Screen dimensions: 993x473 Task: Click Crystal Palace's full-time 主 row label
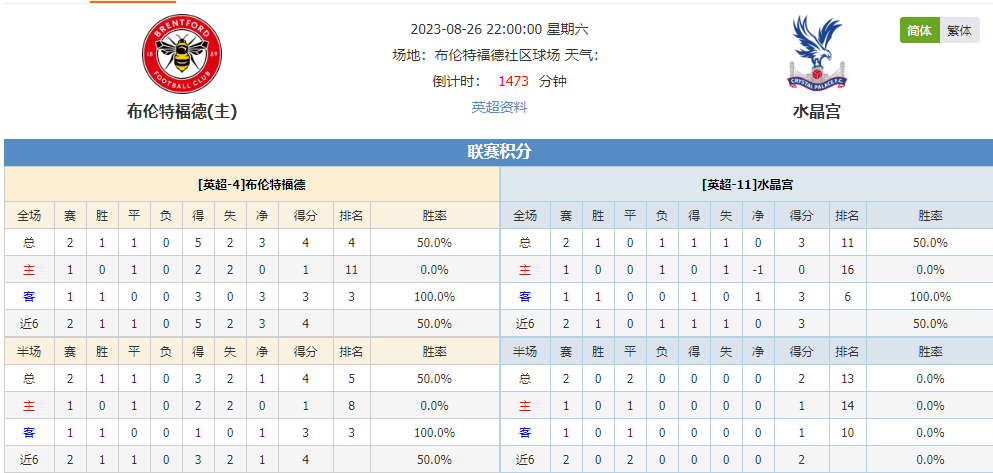coord(525,270)
